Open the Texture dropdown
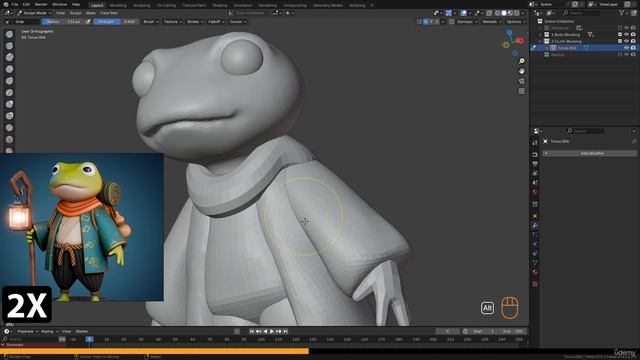Image resolution: width=640 pixels, height=360 pixels. [x=173, y=22]
